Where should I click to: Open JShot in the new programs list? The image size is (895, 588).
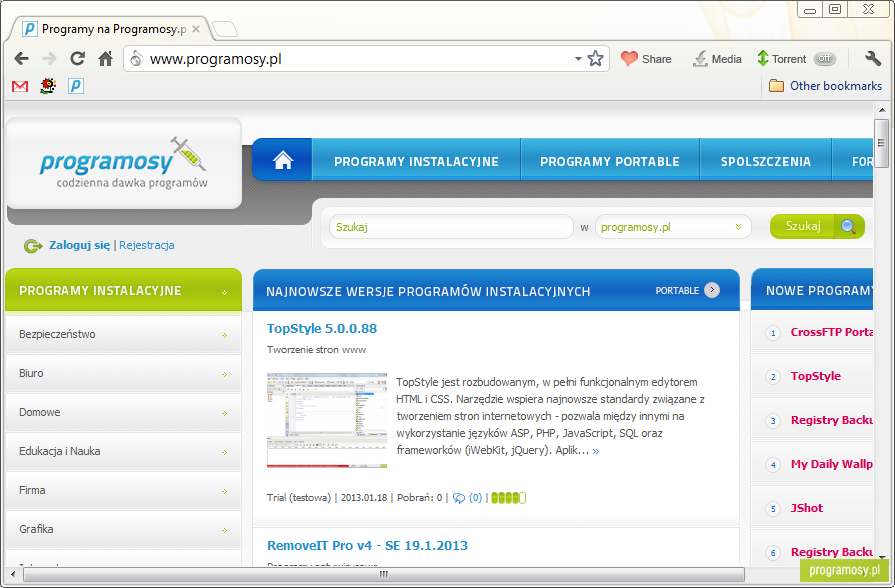[x=807, y=508]
